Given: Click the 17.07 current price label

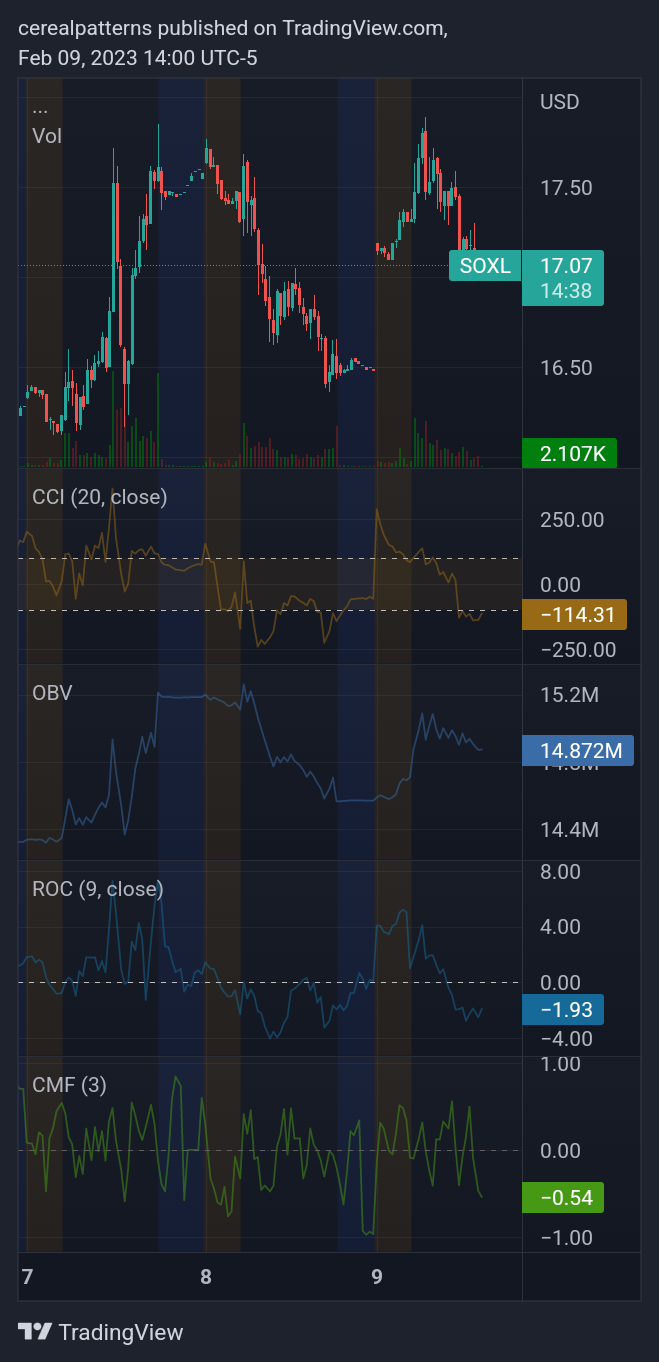Looking at the screenshot, I should click(566, 266).
